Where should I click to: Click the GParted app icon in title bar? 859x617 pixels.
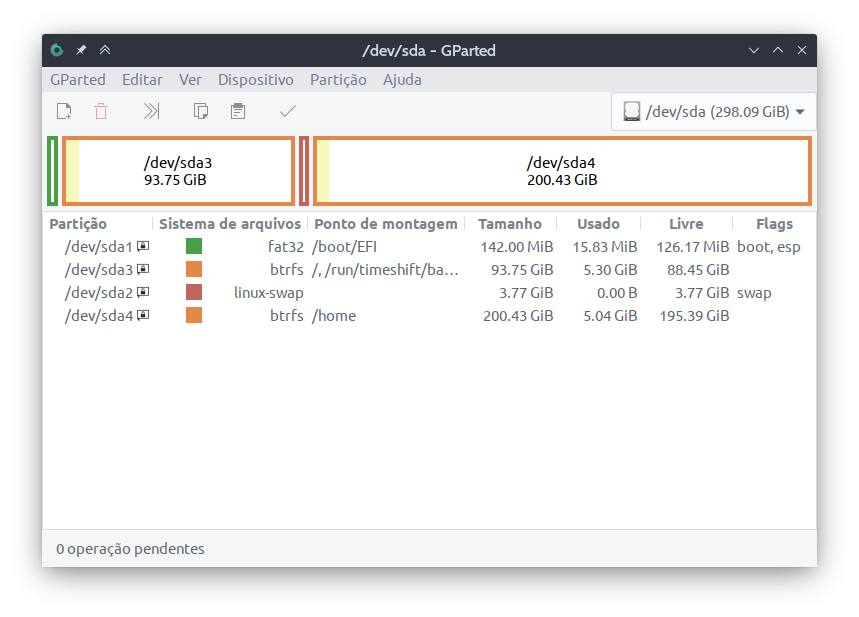pos(57,50)
